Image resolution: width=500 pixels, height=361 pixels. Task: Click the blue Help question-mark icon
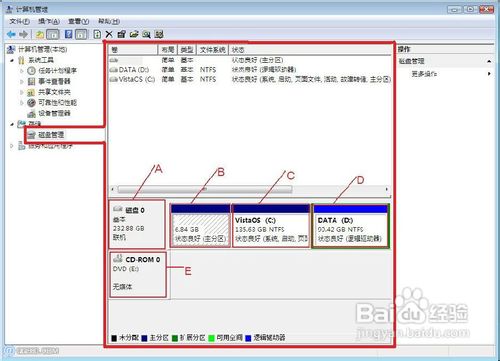[69, 34]
